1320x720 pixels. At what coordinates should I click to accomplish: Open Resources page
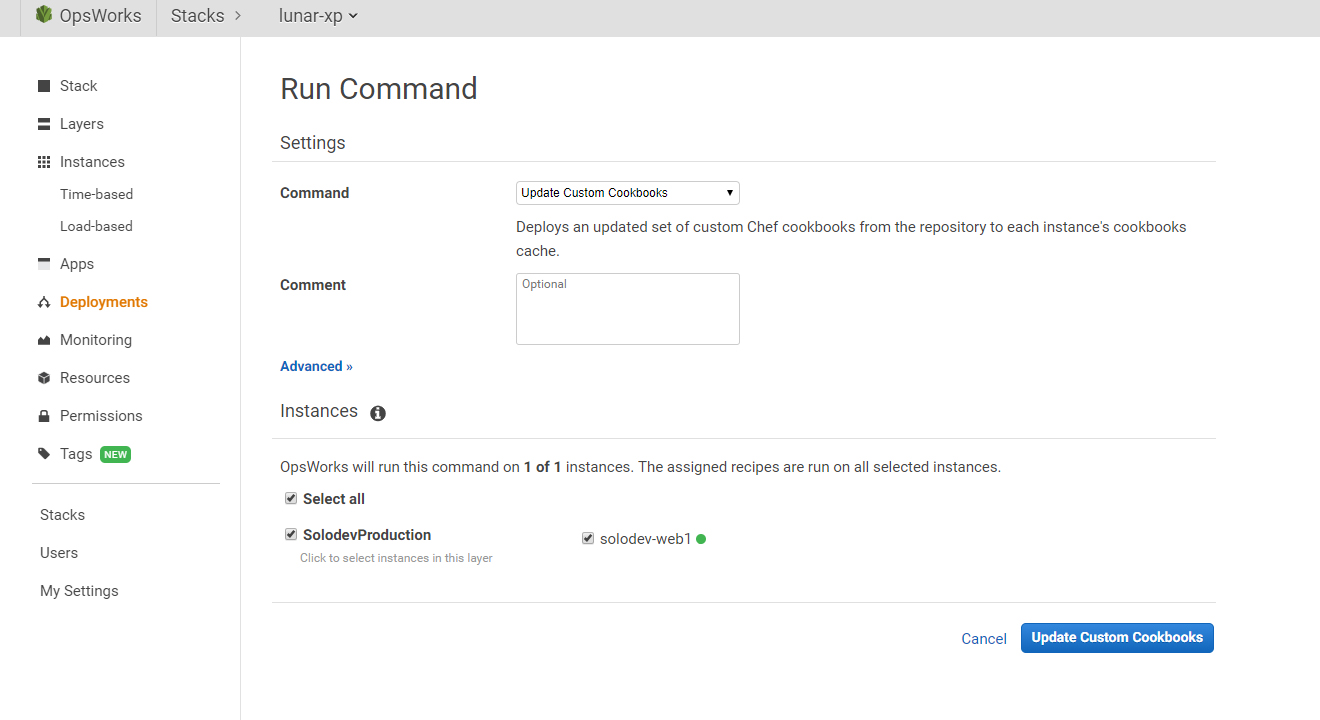95,378
